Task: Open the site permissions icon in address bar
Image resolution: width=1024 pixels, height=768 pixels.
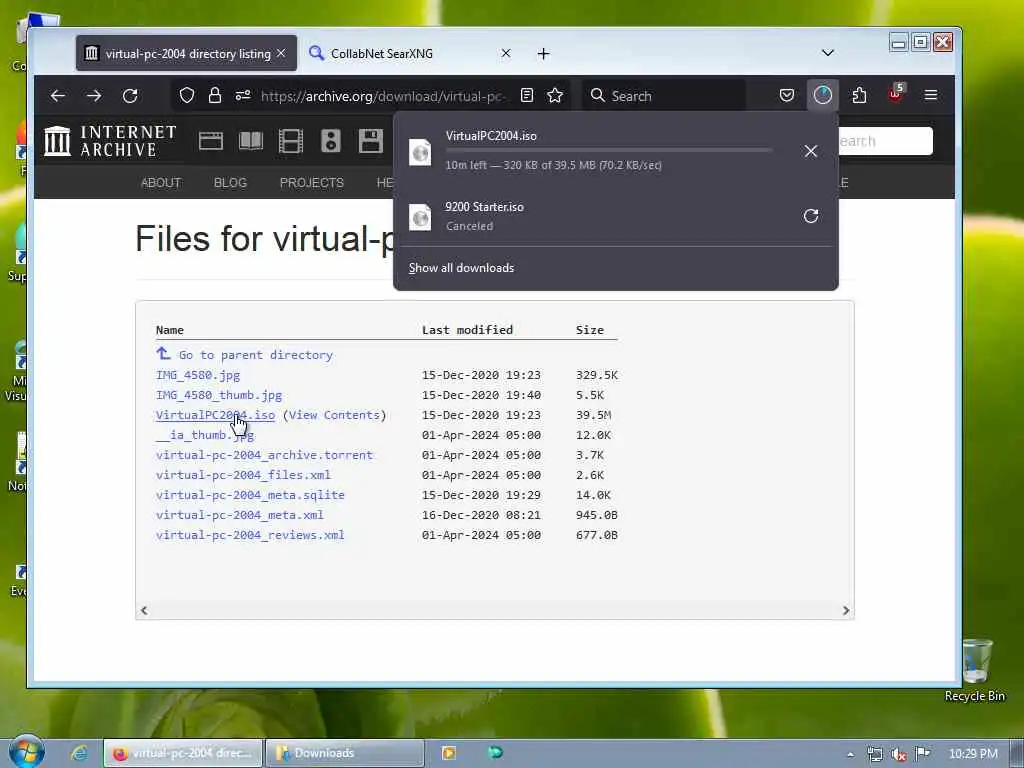Action: (x=243, y=96)
